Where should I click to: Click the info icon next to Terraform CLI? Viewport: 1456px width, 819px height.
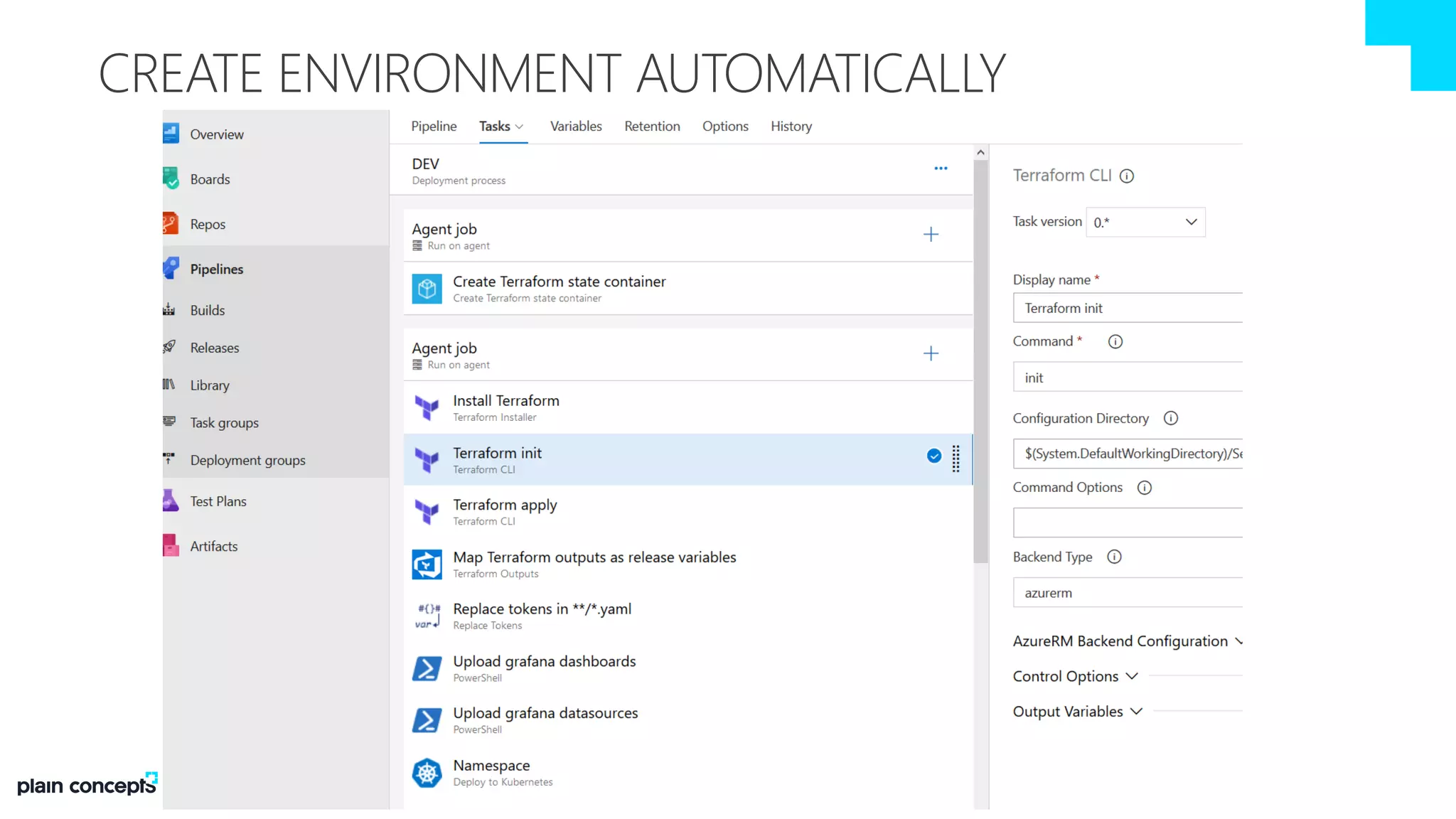coord(1127,176)
